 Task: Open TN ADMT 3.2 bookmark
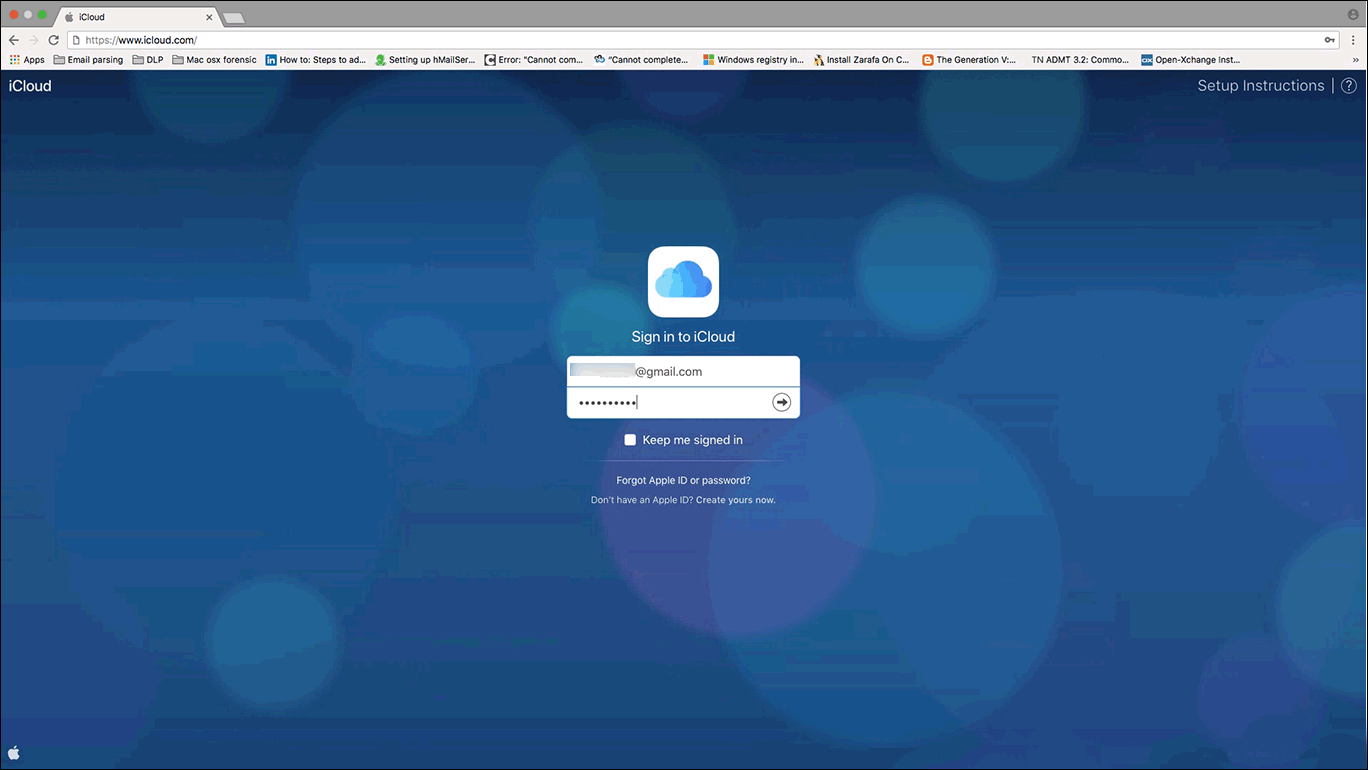tap(1080, 60)
